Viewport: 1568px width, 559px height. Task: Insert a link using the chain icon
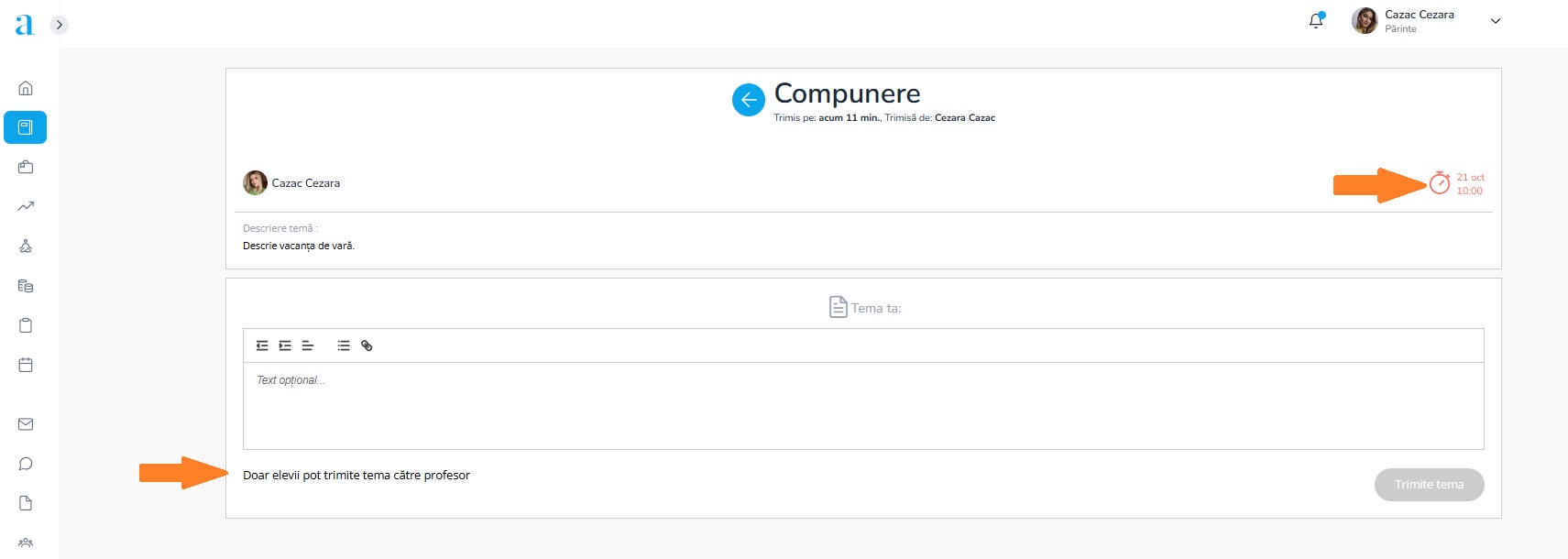point(367,345)
